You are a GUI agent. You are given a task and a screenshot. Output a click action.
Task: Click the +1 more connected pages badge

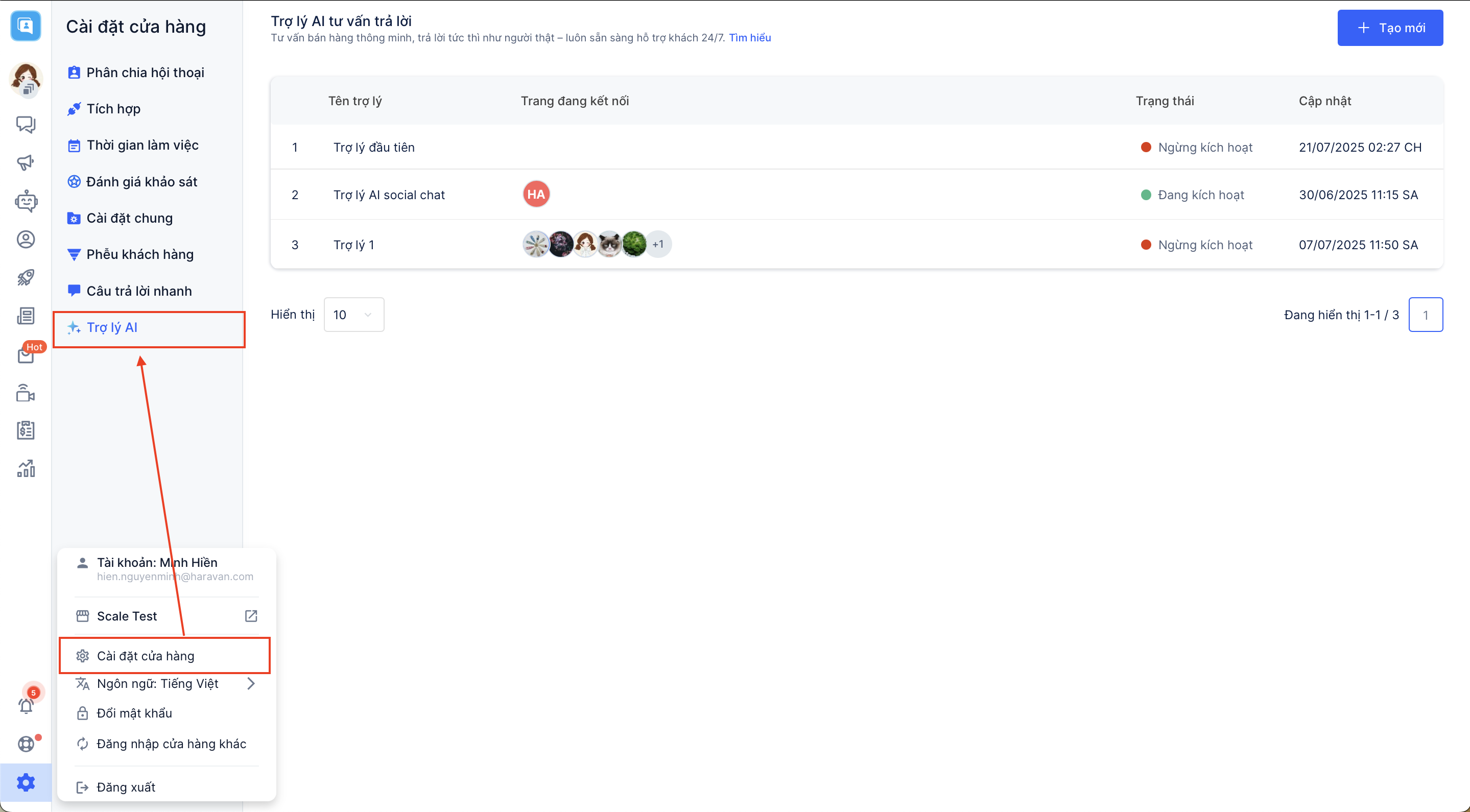pyautogui.click(x=658, y=244)
